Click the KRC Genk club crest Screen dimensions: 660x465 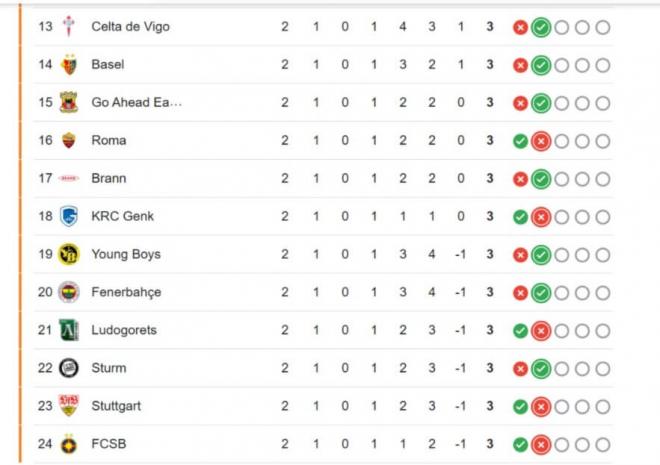click(x=68, y=216)
